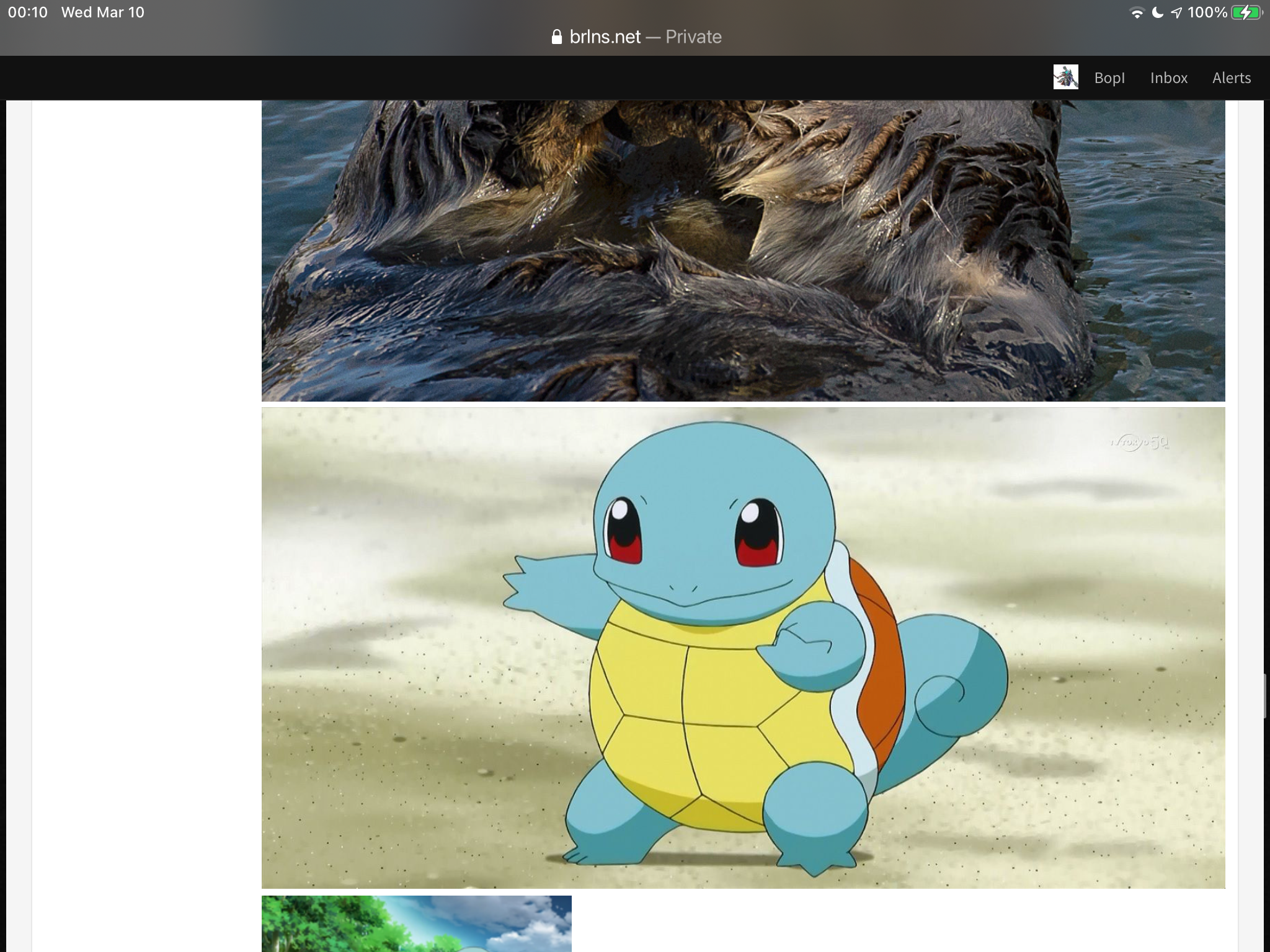Tap the Do Not Disturb moon icon
Screen dimensions: 1270x952
(x=1157, y=13)
